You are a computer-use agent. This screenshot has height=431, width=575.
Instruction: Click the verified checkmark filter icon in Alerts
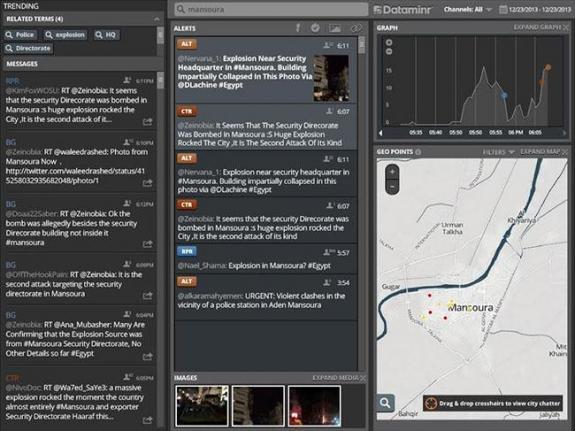point(315,28)
